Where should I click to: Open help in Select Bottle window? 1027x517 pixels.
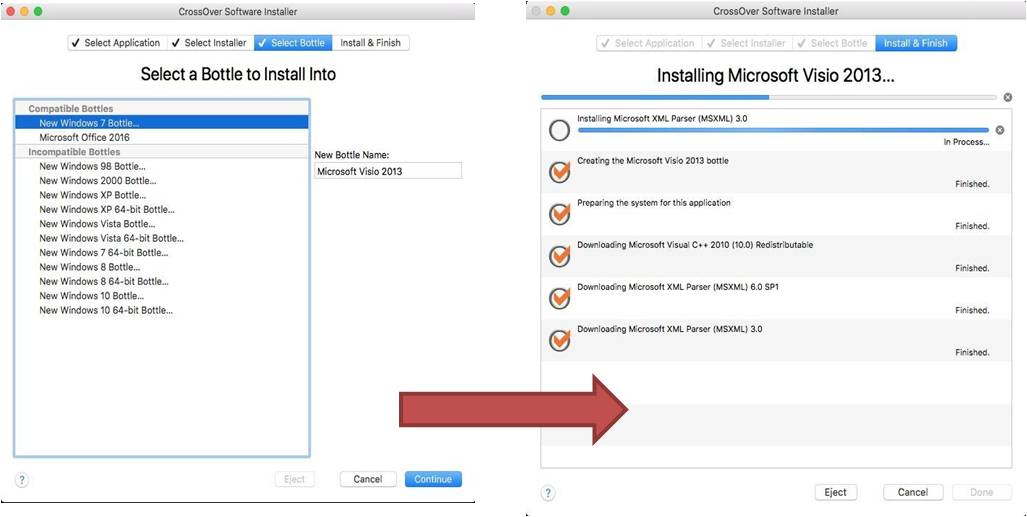(x=22, y=480)
